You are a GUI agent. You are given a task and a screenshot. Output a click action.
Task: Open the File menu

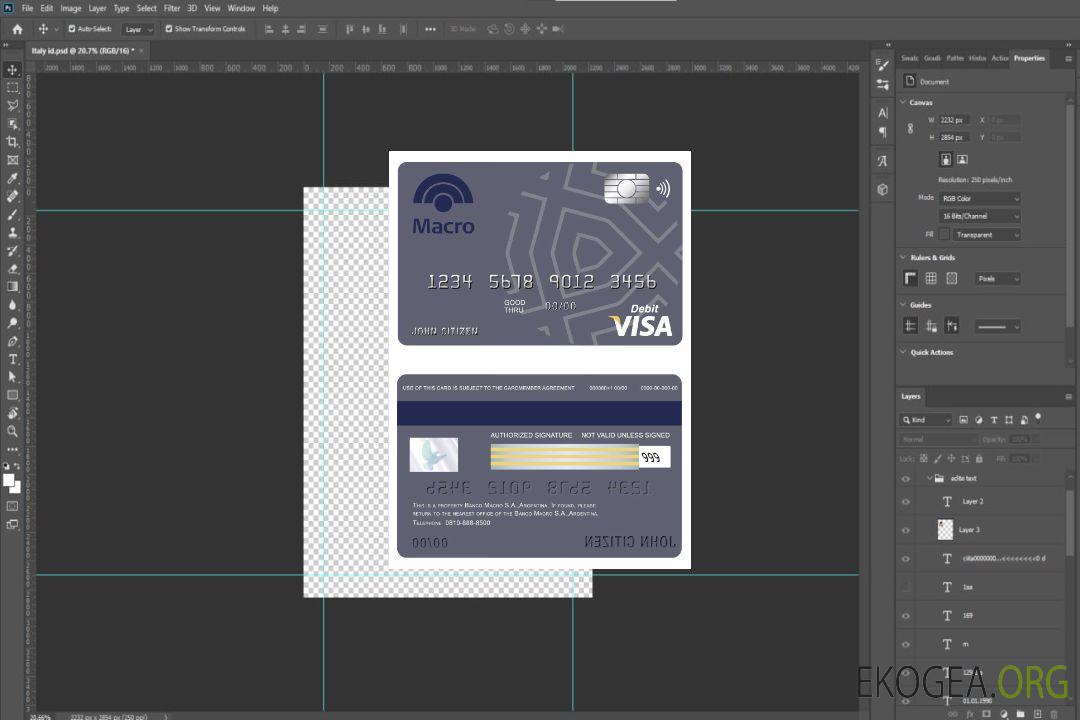27,8
